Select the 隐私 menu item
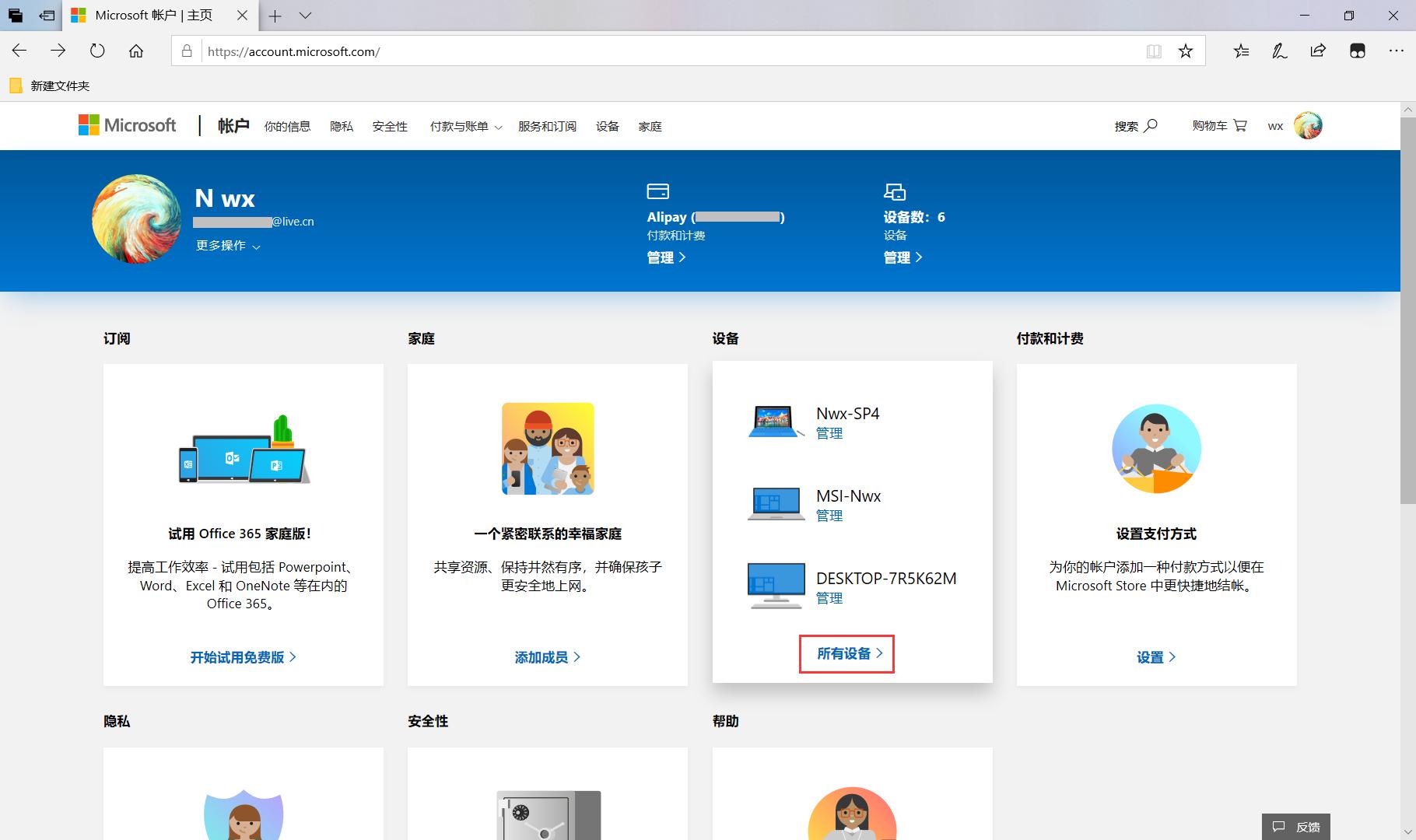This screenshot has height=840, width=1416. click(342, 126)
